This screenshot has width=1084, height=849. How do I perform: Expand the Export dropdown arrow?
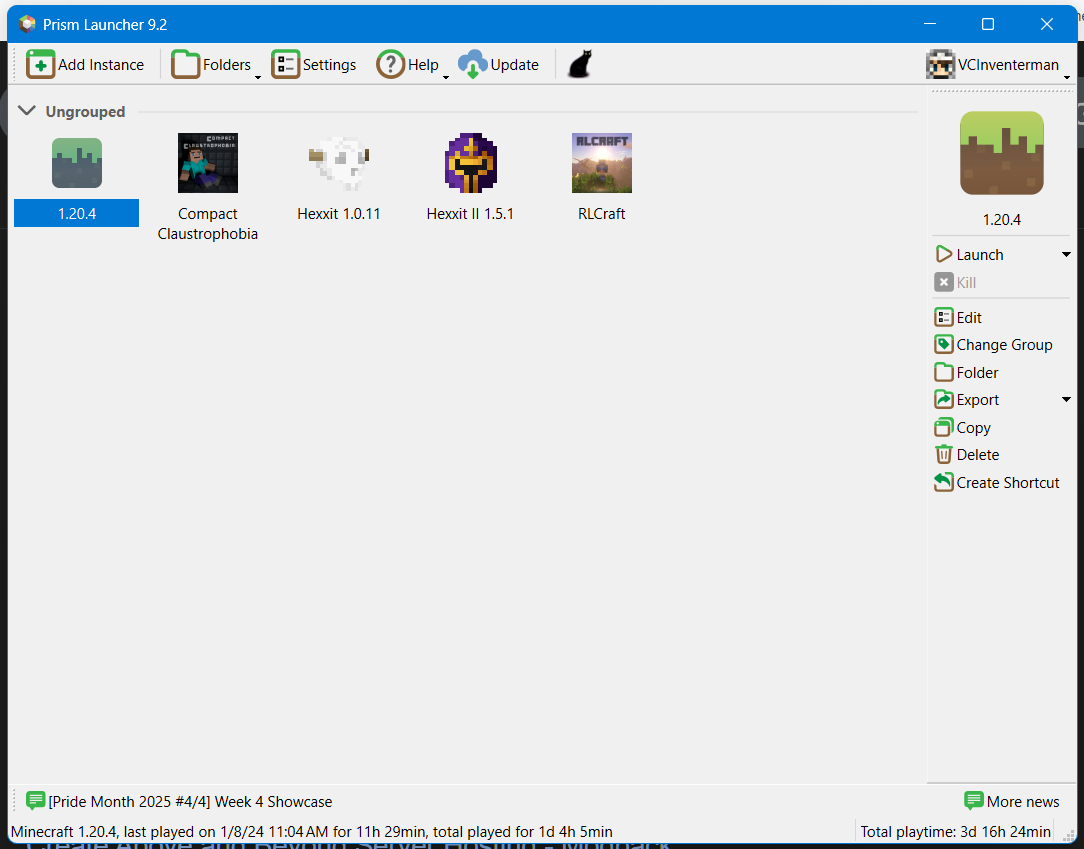tap(1066, 400)
